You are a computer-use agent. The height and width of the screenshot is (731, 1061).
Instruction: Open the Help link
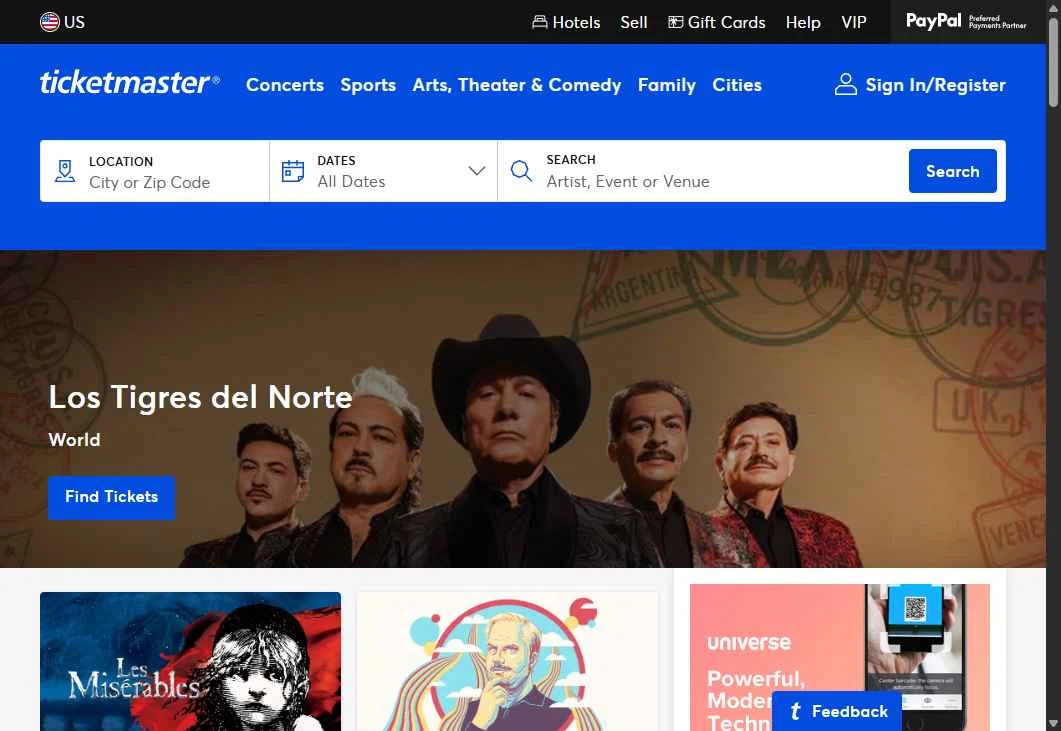(x=803, y=22)
